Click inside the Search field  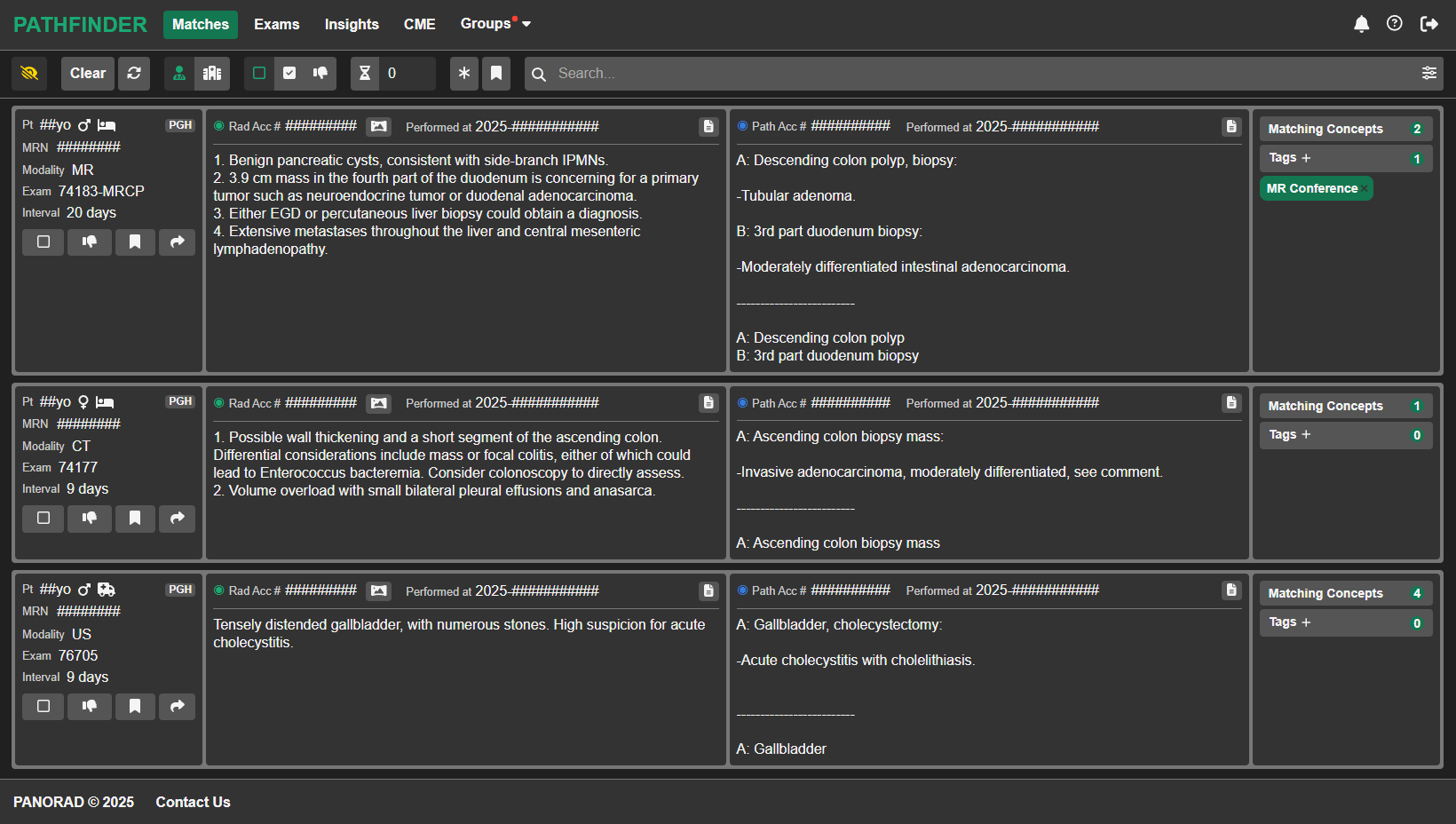(x=977, y=74)
